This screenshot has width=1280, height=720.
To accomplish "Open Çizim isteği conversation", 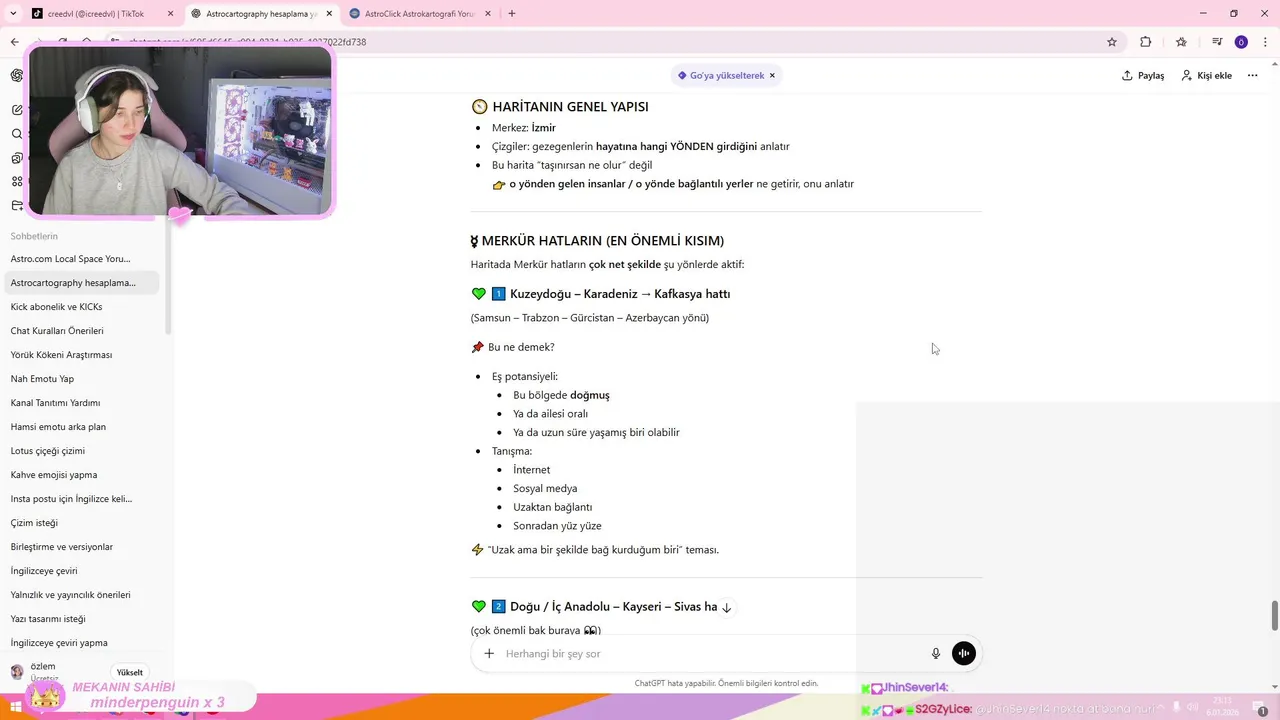I will (82, 523).
